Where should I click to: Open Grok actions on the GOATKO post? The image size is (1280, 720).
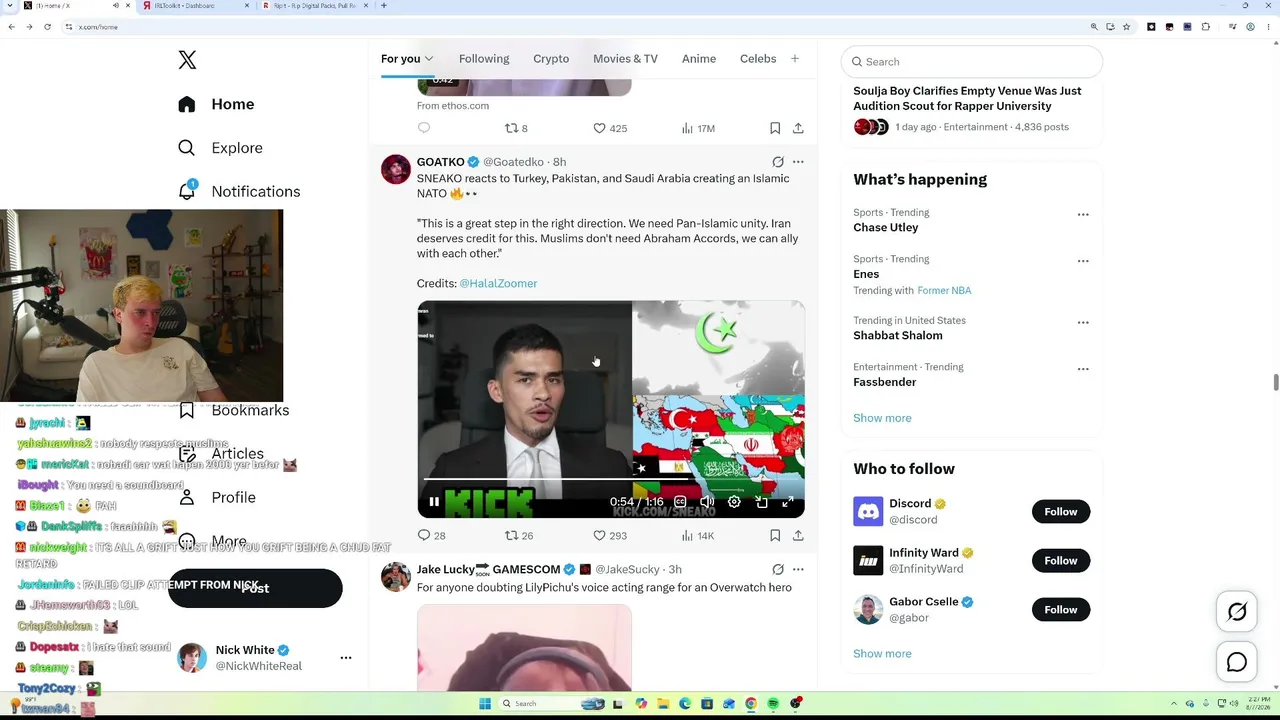[x=778, y=162]
